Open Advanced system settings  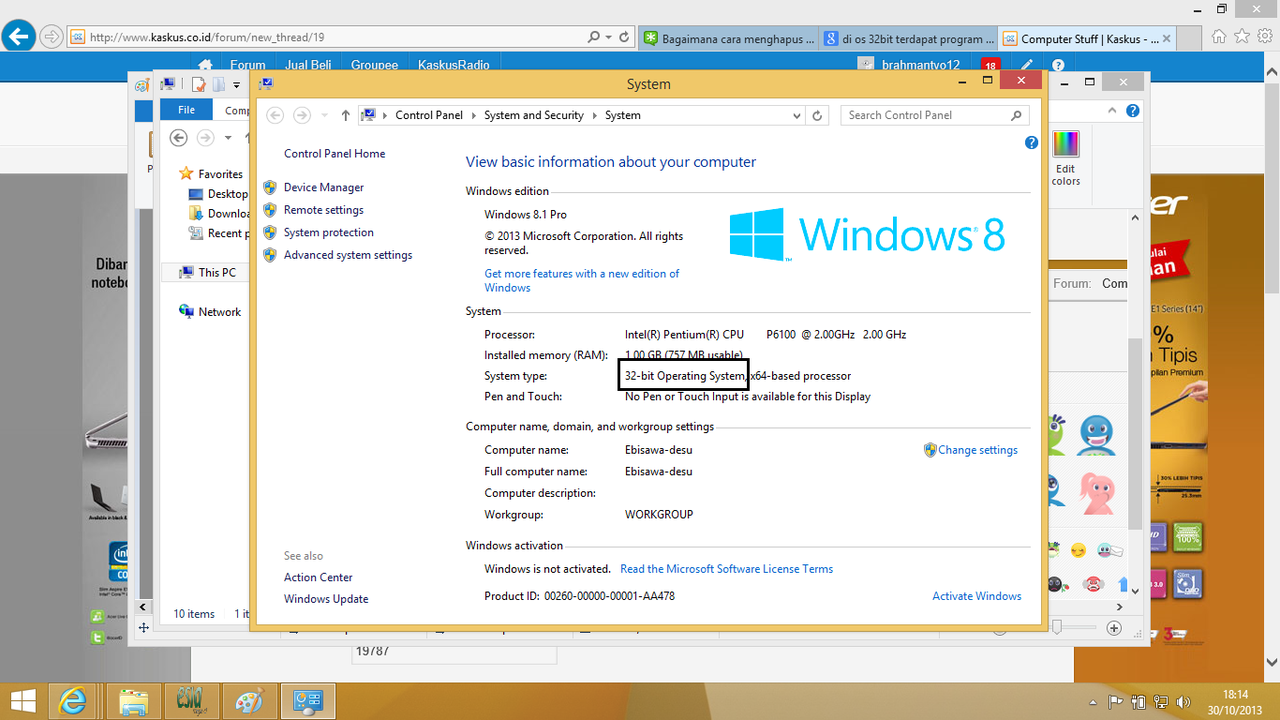click(347, 255)
